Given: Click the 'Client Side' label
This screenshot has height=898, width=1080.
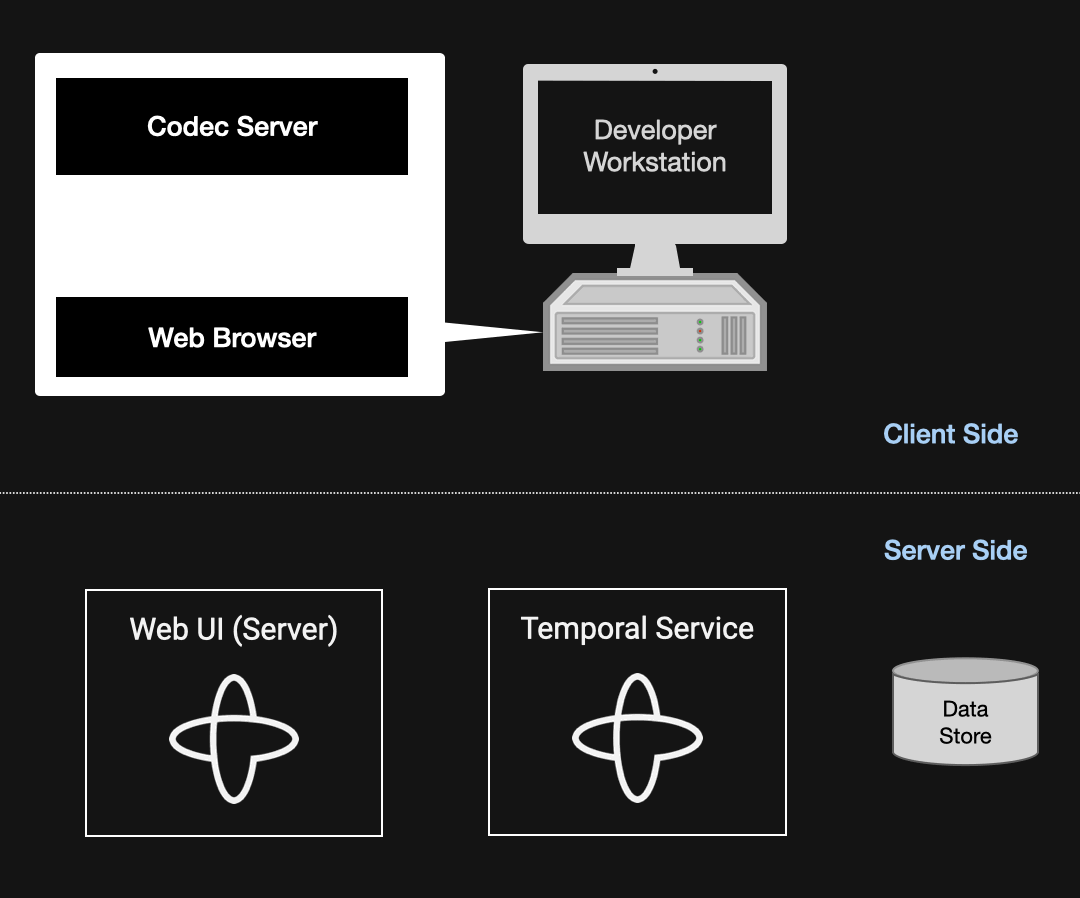Looking at the screenshot, I should point(951,435).
